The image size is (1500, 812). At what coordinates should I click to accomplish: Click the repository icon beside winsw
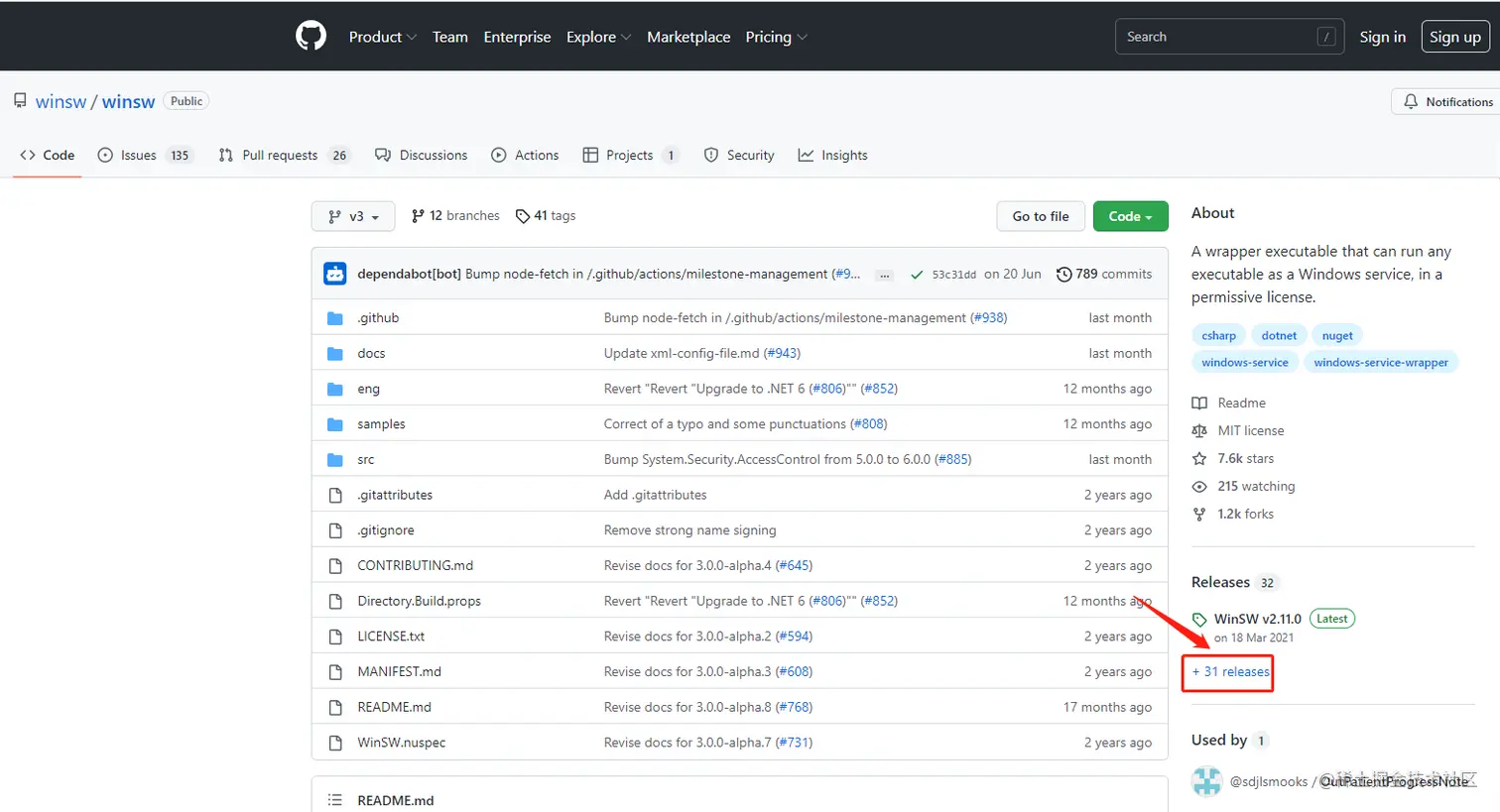pyautogui.click(x=20, y=101)
